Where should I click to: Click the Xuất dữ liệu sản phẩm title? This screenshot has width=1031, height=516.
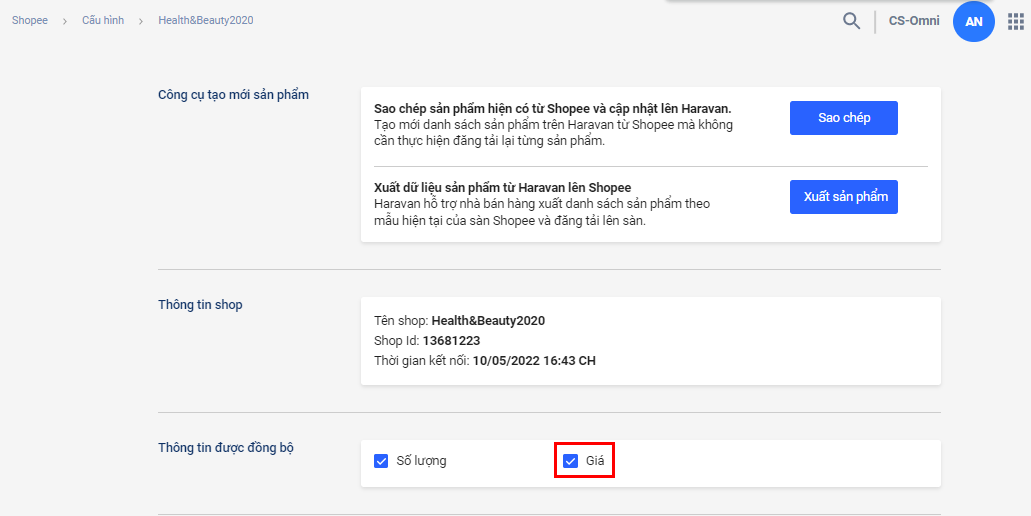pos(502,188)
